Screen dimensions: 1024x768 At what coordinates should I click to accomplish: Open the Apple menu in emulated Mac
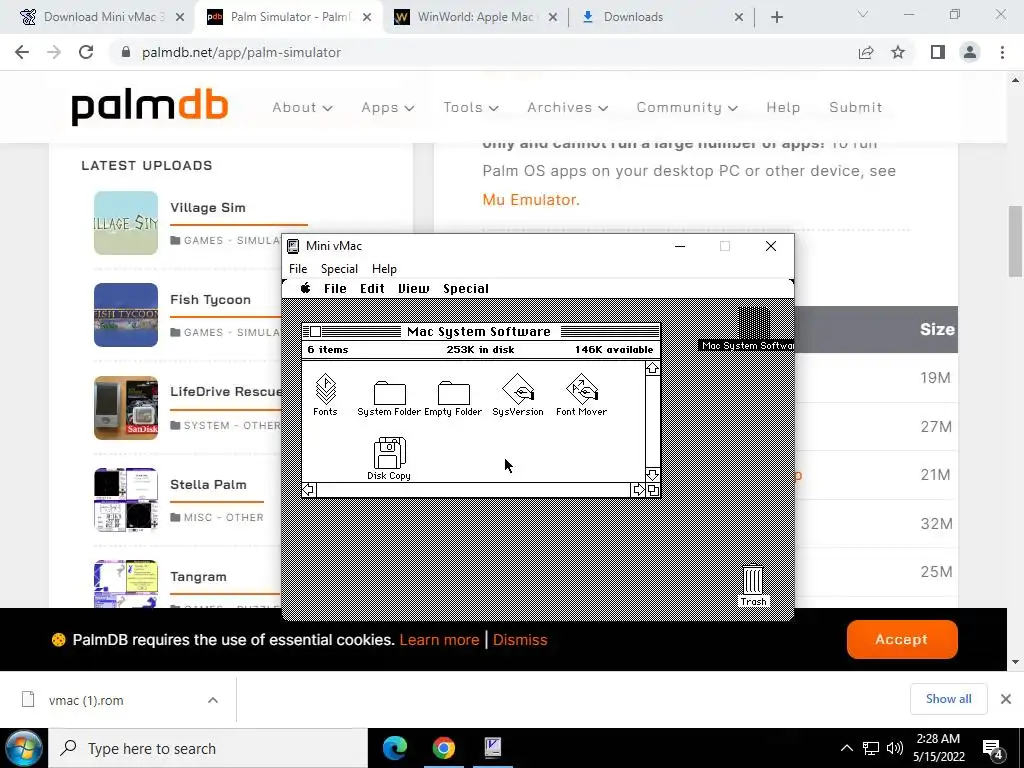(x=305, y=288)
